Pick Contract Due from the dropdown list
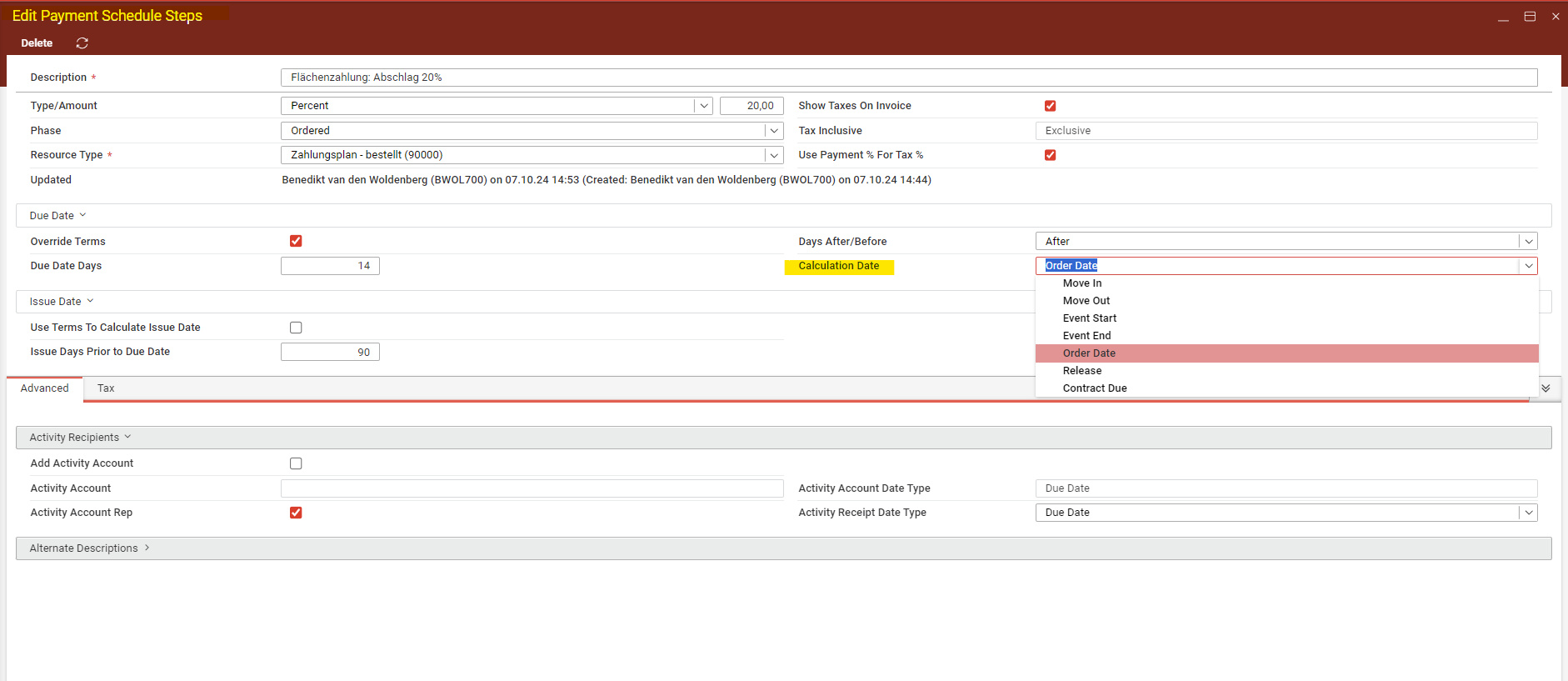Screen dimensions: 1568x681 (1286, 388)
